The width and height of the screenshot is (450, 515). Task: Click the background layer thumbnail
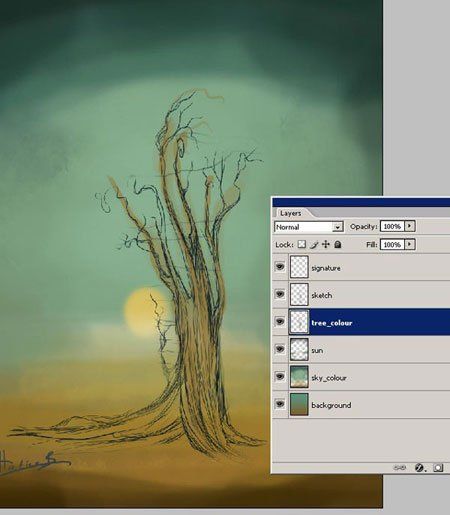299,404
